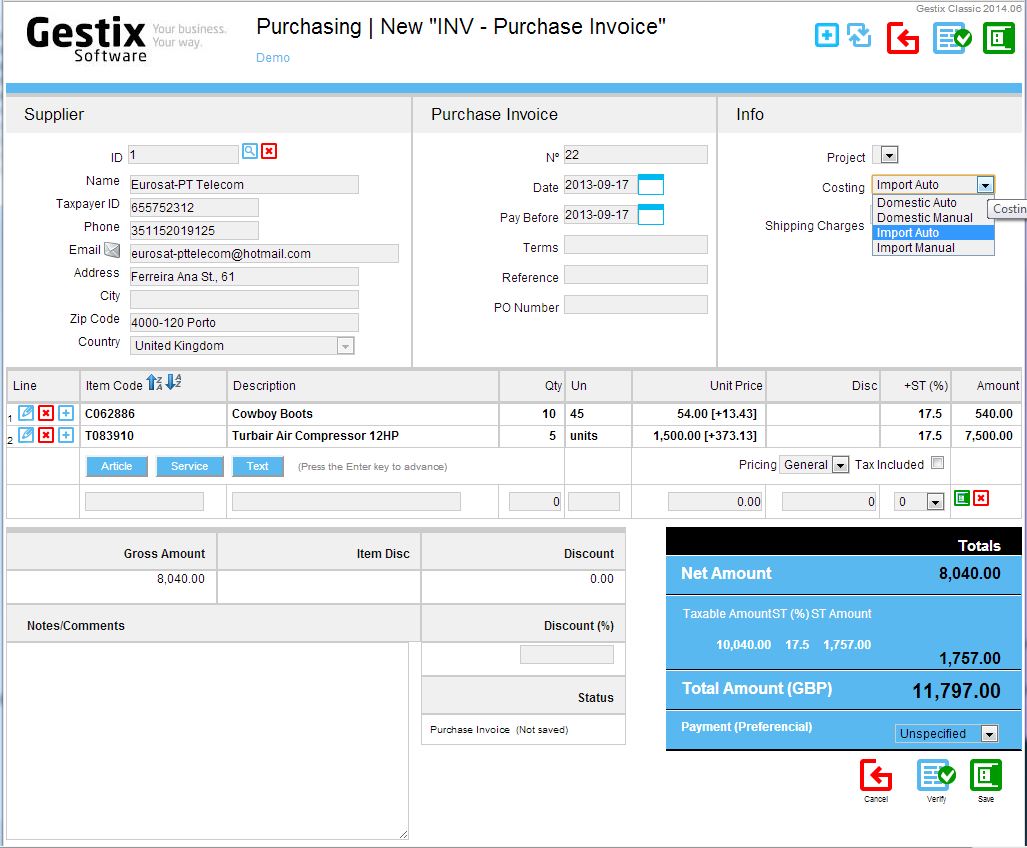1027x848 pixels.
Task: Click the Reference input field
Action: [x=635, y=274]
